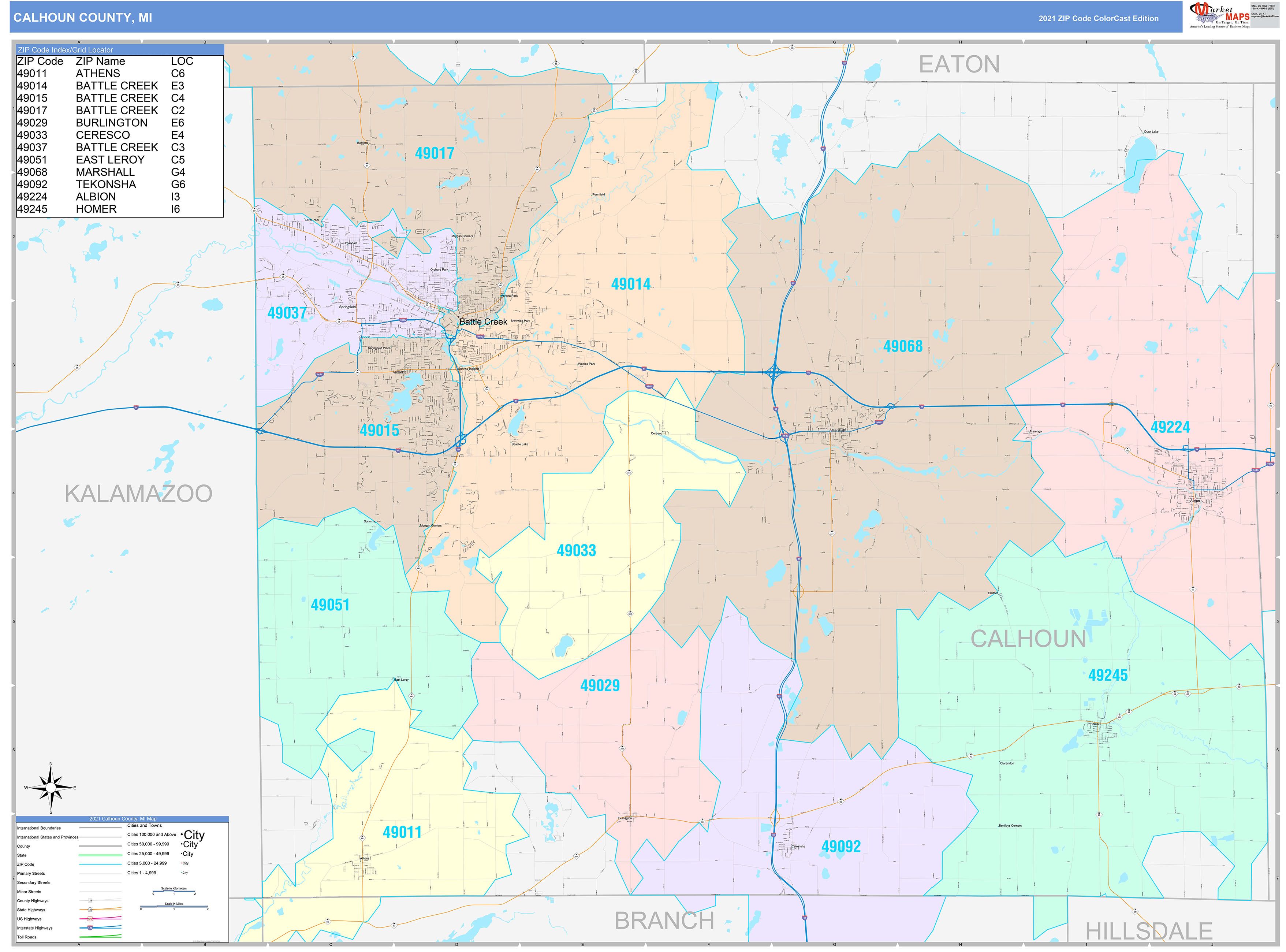Click the large 49224 map label
This screenshot has width=1286, height=952.
point(1170,427)
